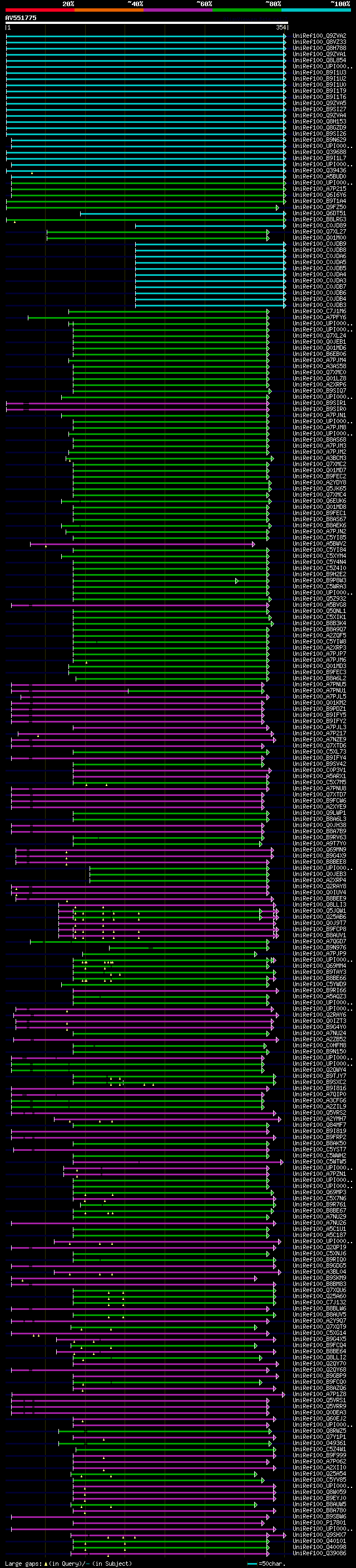
Task: Click hit label UniRef100_Q0JEB1
Action: tap(319, 342)
